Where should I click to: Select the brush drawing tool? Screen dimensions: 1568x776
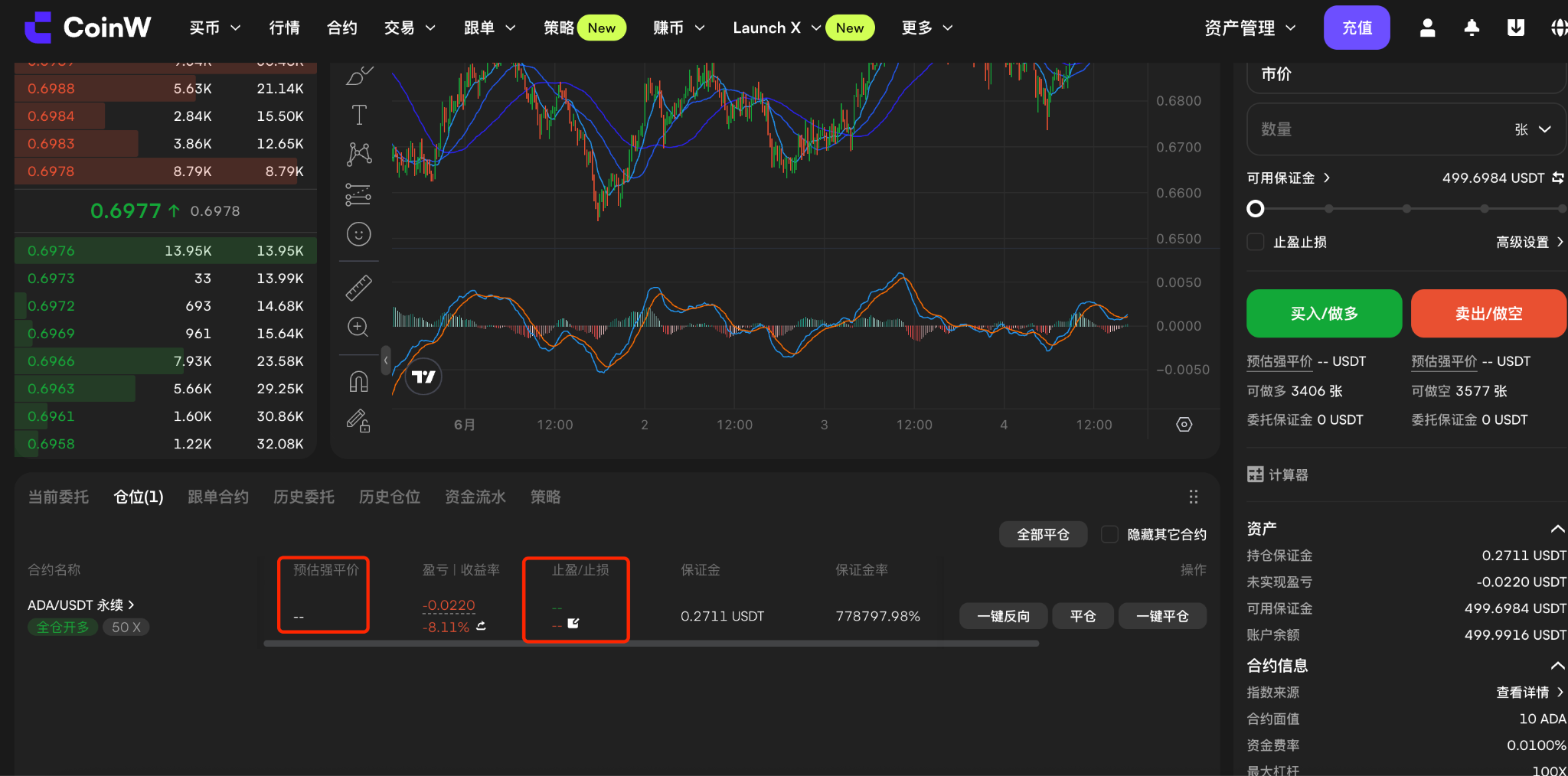[359, 75]
